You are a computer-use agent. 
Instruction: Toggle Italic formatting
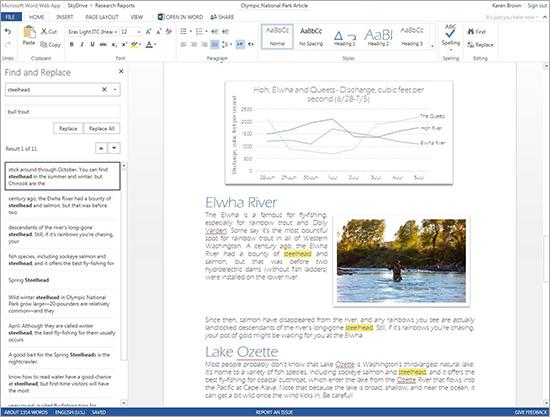[x=82, y=45]
